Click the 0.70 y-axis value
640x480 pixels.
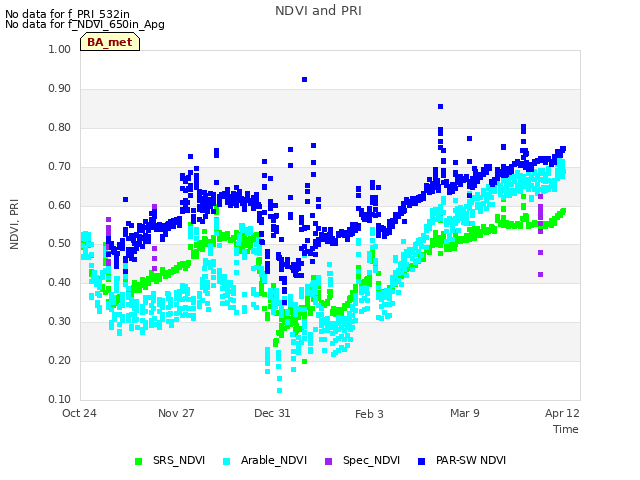[60, 167]
